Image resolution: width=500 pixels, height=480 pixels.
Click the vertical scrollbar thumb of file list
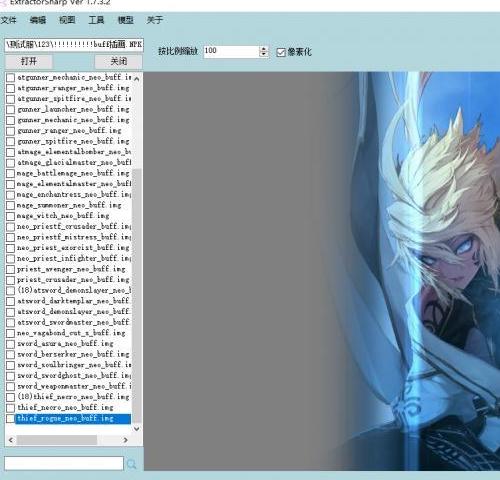click(x=137, y=295)
